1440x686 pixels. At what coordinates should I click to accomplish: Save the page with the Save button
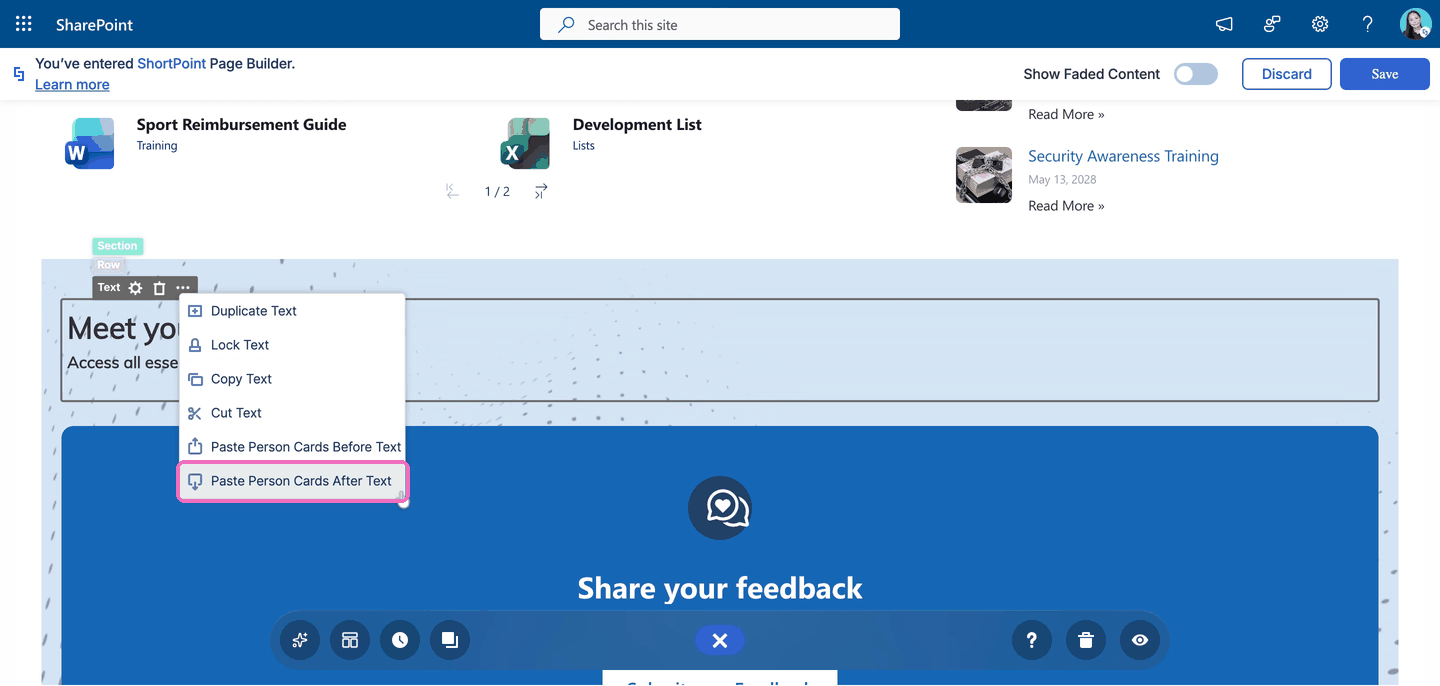(x=1385, y=74)
